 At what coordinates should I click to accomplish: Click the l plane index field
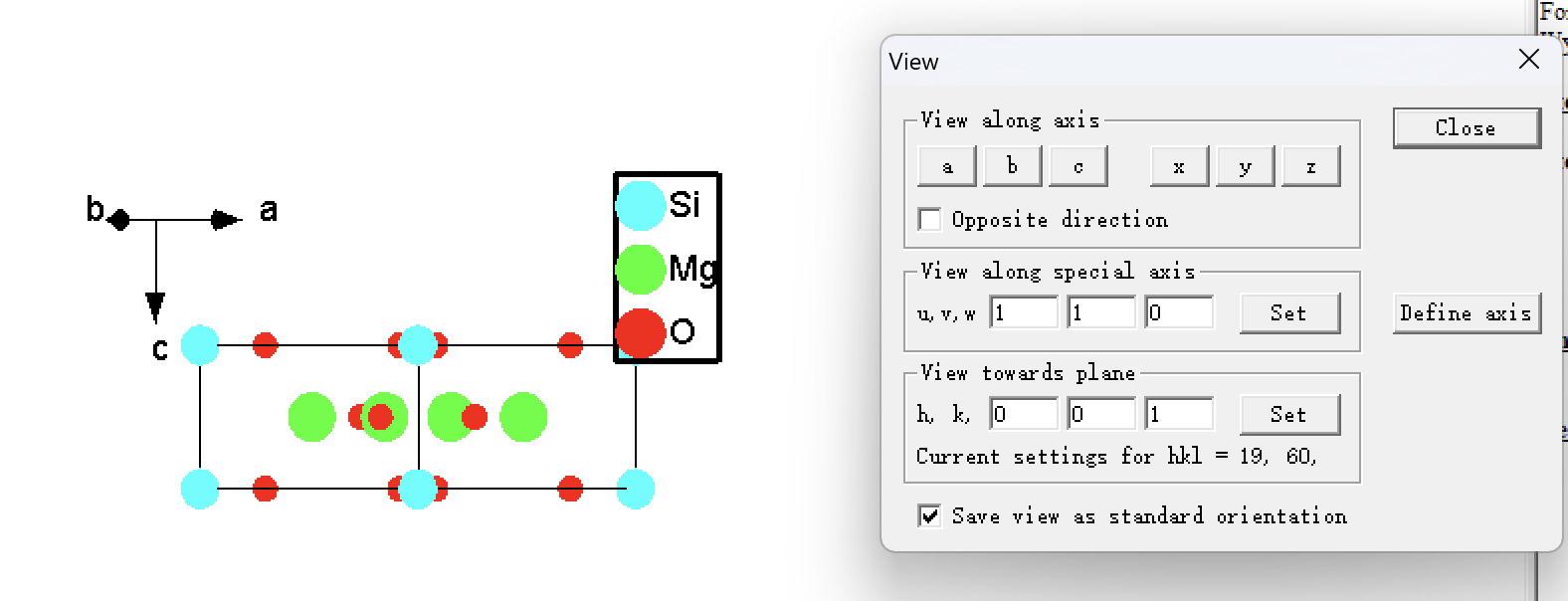point(1179,414)
